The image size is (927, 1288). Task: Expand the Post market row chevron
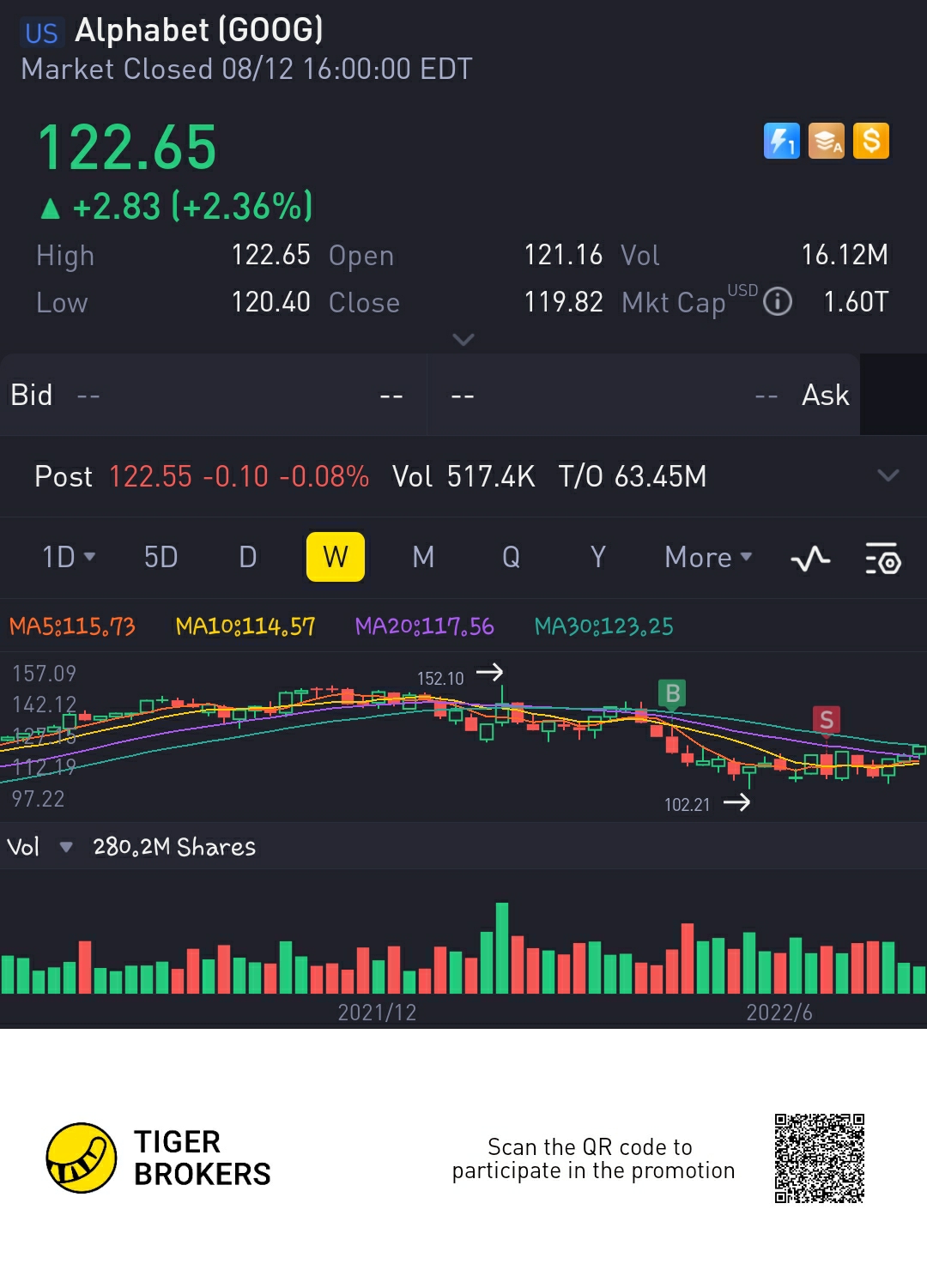pyautogui.click(x=888, y=475)
